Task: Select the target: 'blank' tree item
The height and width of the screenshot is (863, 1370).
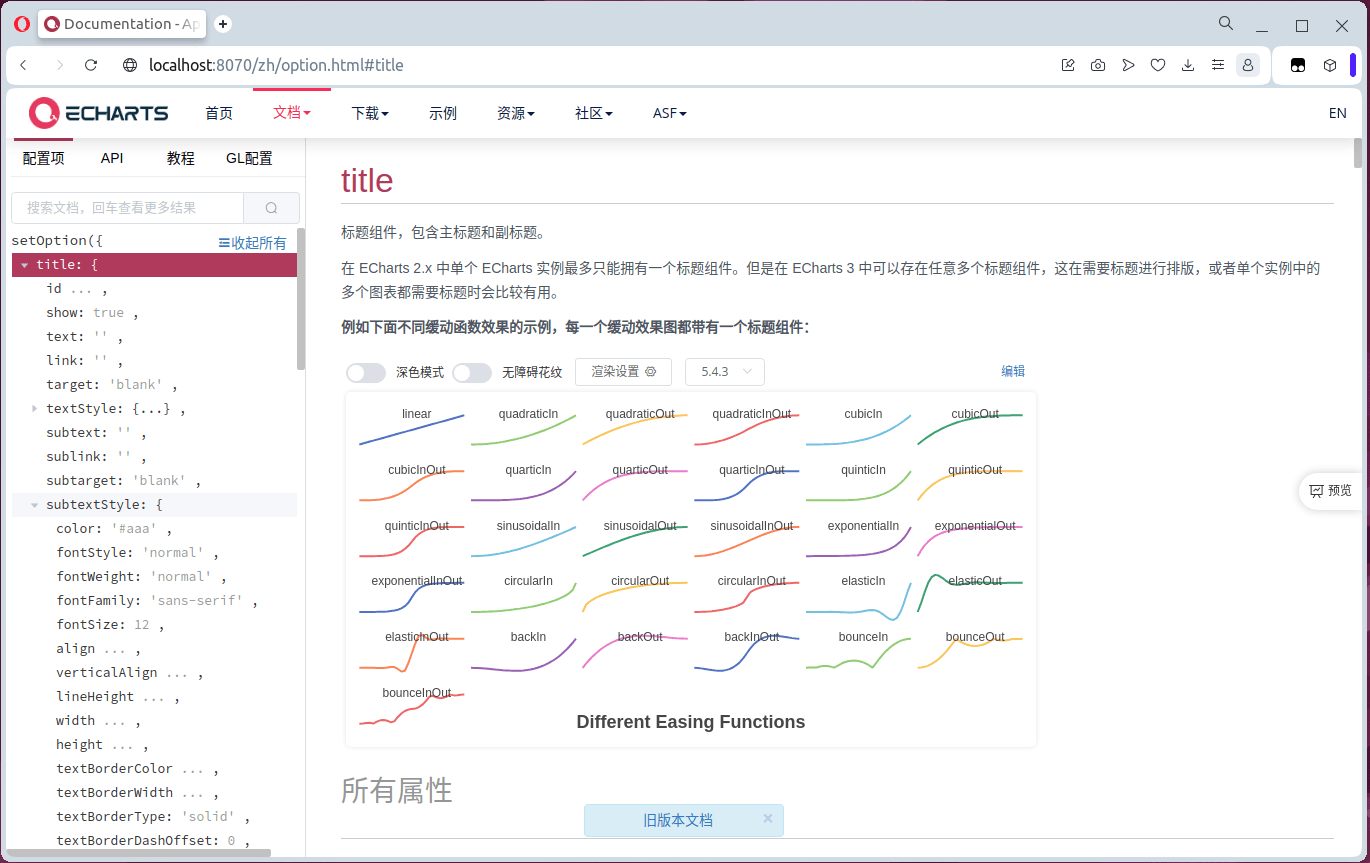Action: tap(111, 385)
